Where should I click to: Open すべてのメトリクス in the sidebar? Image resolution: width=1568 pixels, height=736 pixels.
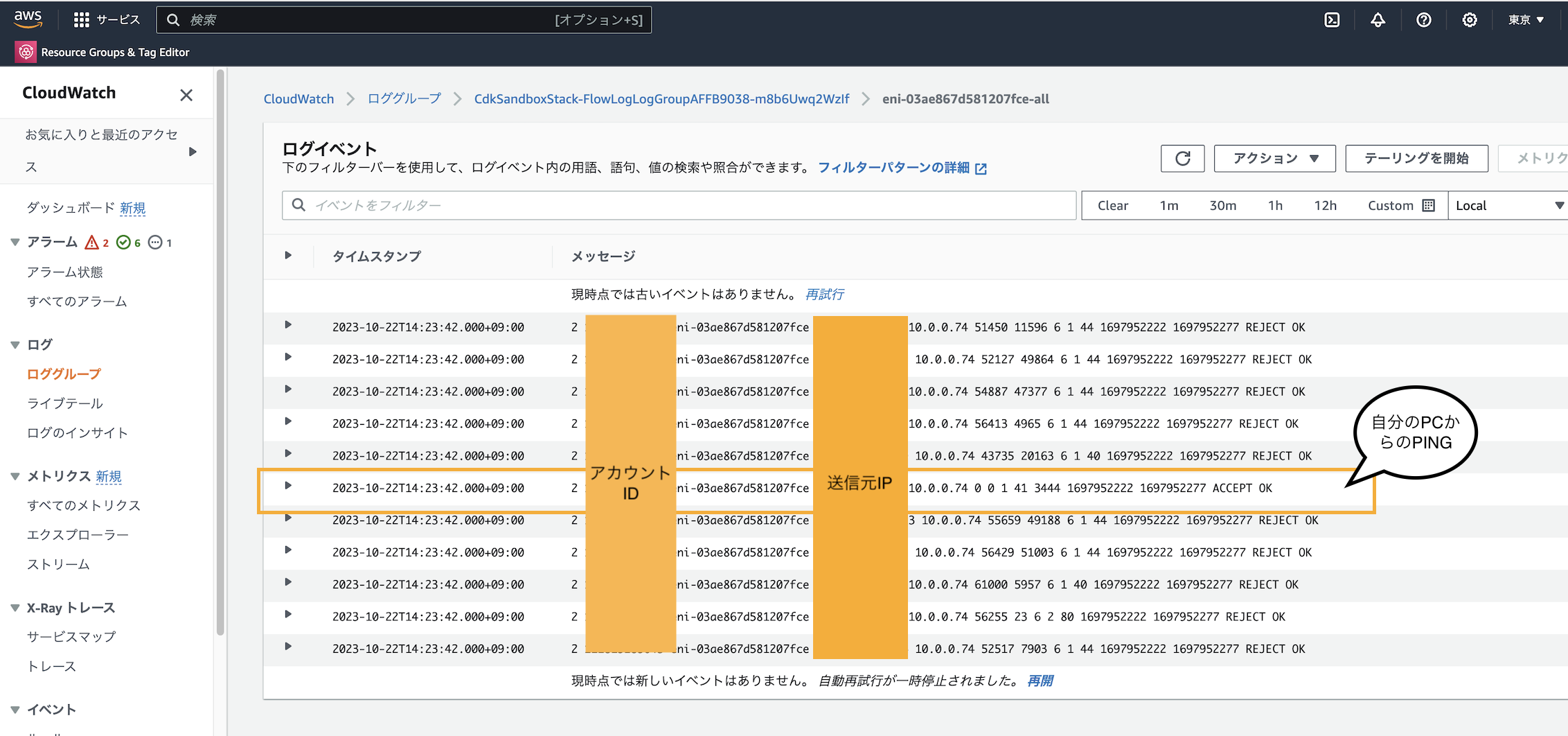pyautogui.click(x=84, y=506)
